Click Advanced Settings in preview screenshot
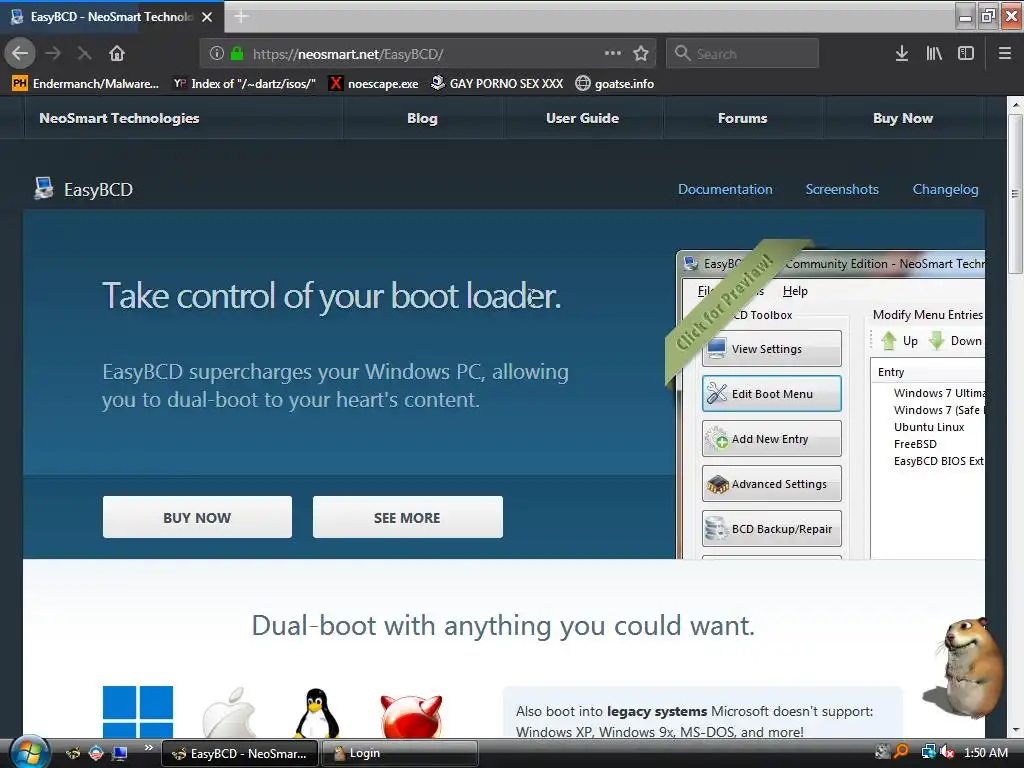Image resolution: width=1024 pixels, height=768 pixels. [772, 484]
